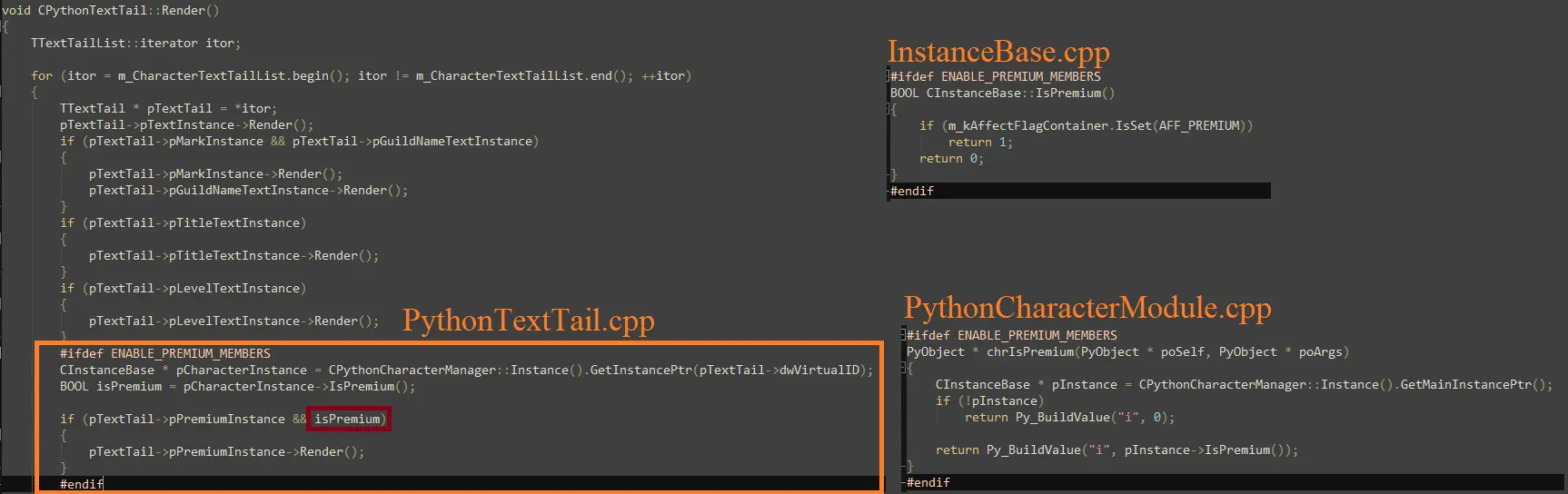Click the #endif line in InstanceBase.cpp

coord(911,192)
